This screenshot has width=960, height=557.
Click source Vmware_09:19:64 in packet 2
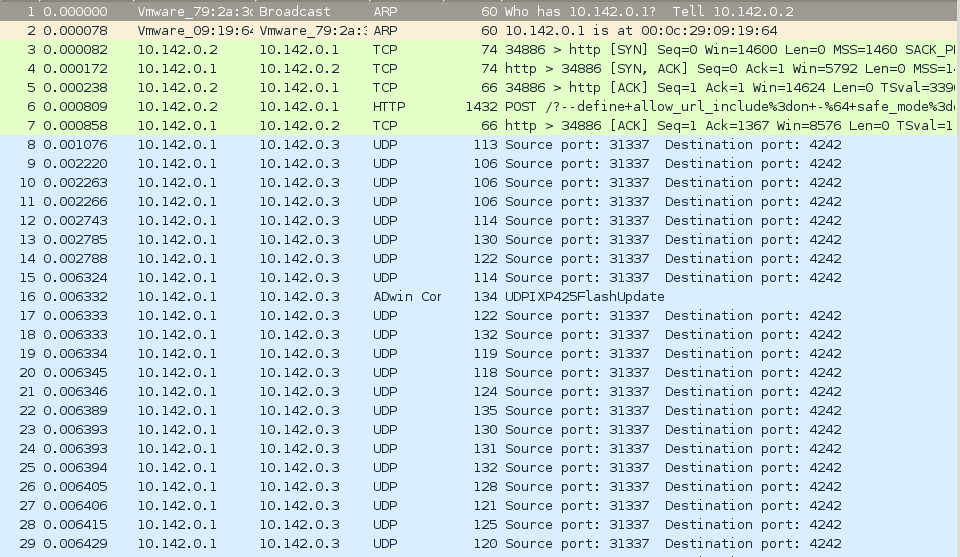click(195, 30)
